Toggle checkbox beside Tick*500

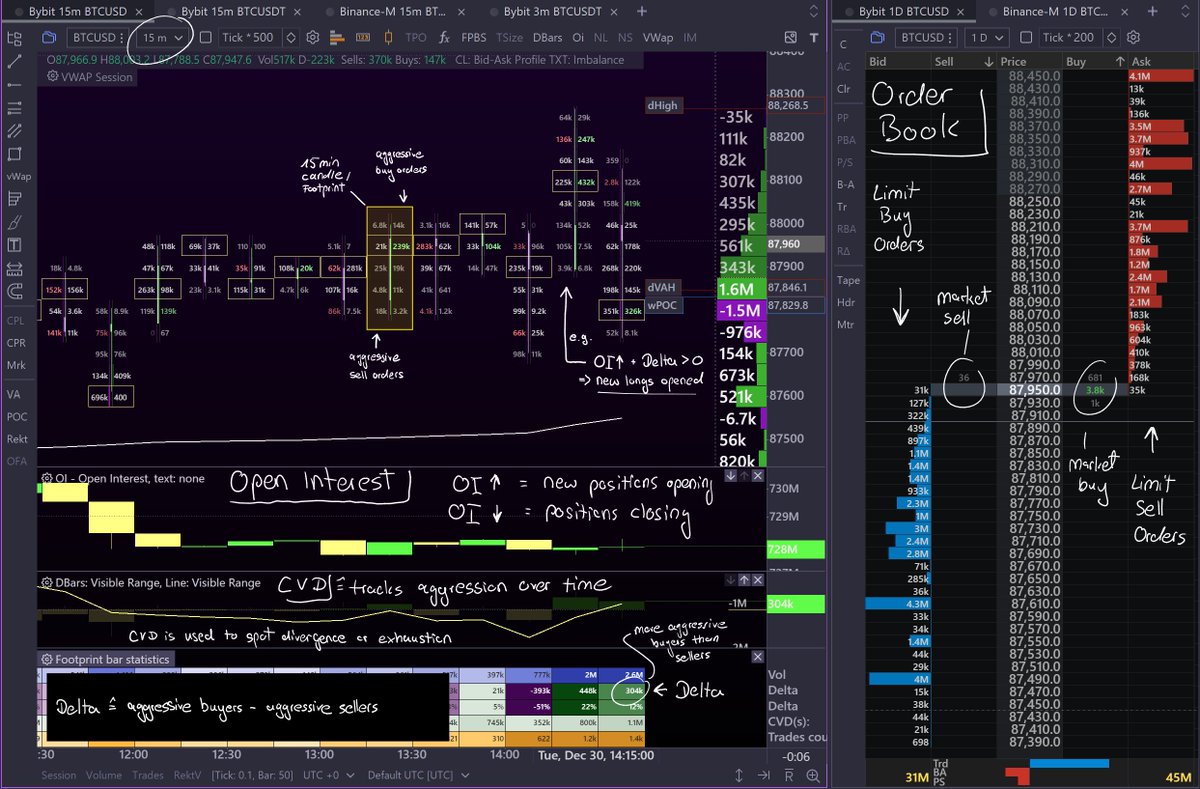point(206,37)
